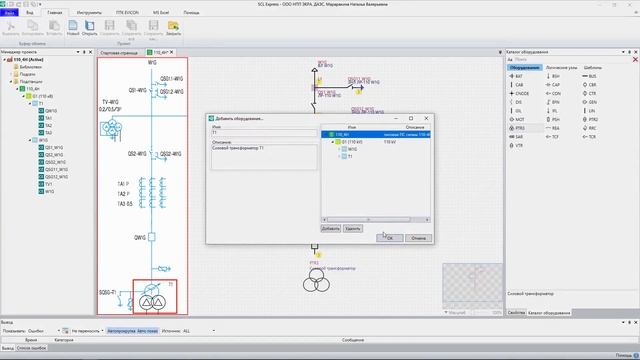Select the 110_4H row in dialog tree

tap(376, 135)
